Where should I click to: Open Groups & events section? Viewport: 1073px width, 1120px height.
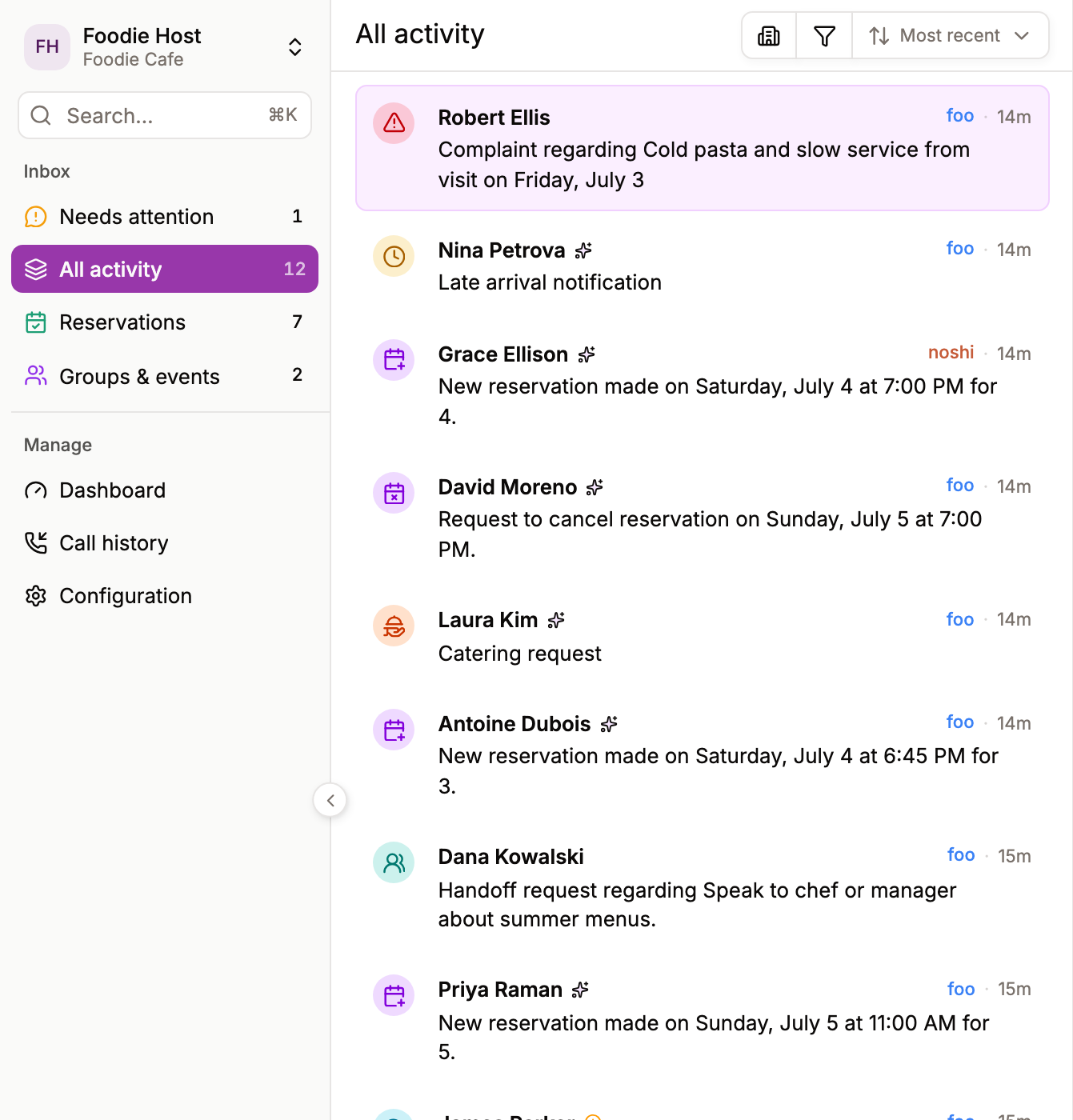point(165,376)
